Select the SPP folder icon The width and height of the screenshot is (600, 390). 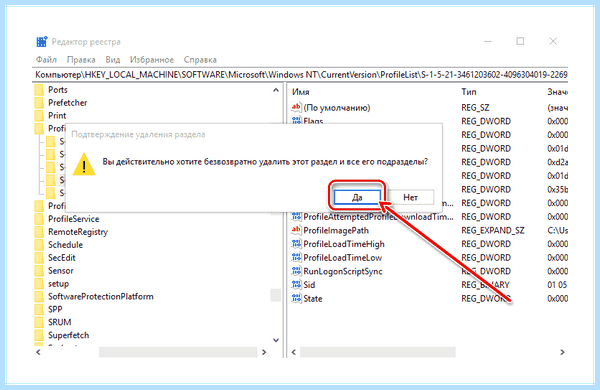(x=39, y=309)
